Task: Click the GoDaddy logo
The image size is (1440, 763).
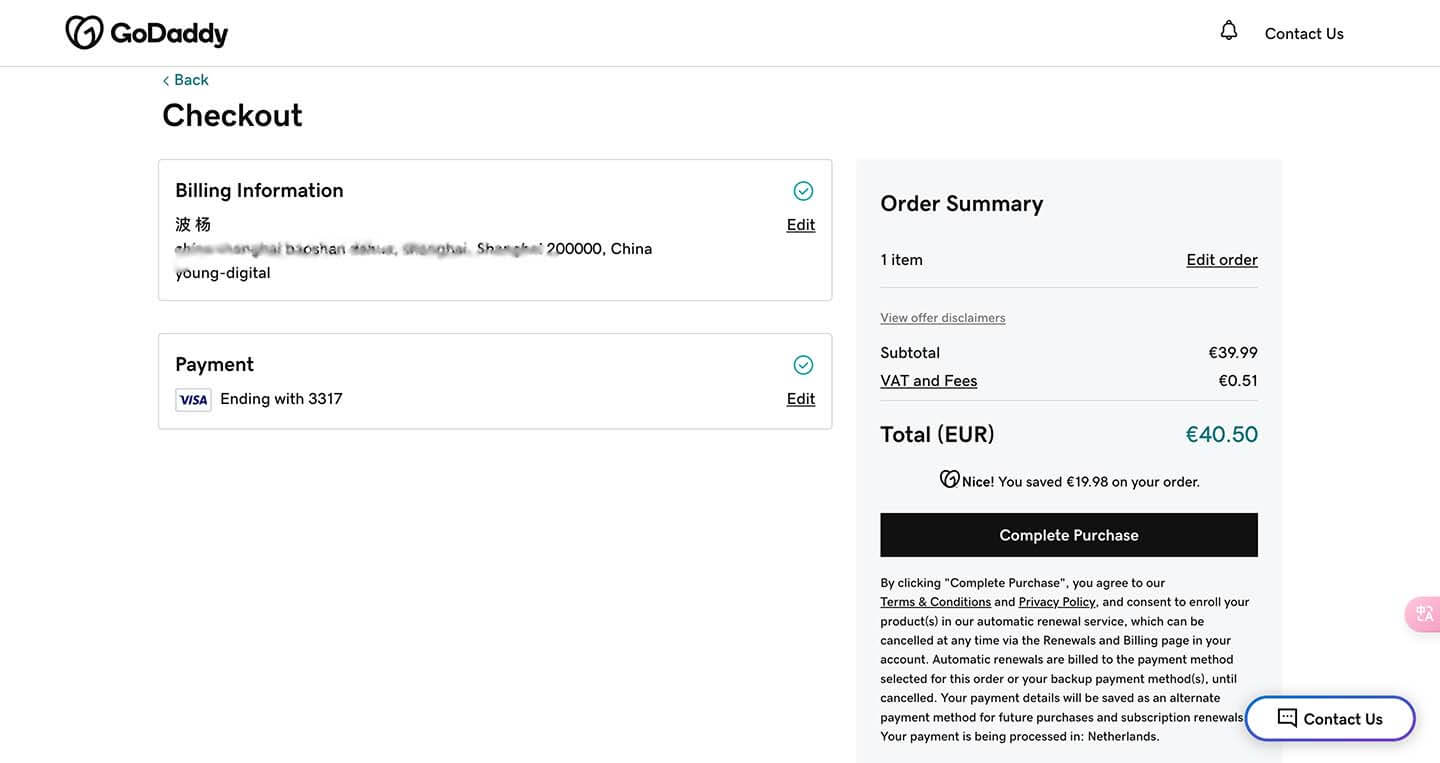Action: click(x=147, y=32)
